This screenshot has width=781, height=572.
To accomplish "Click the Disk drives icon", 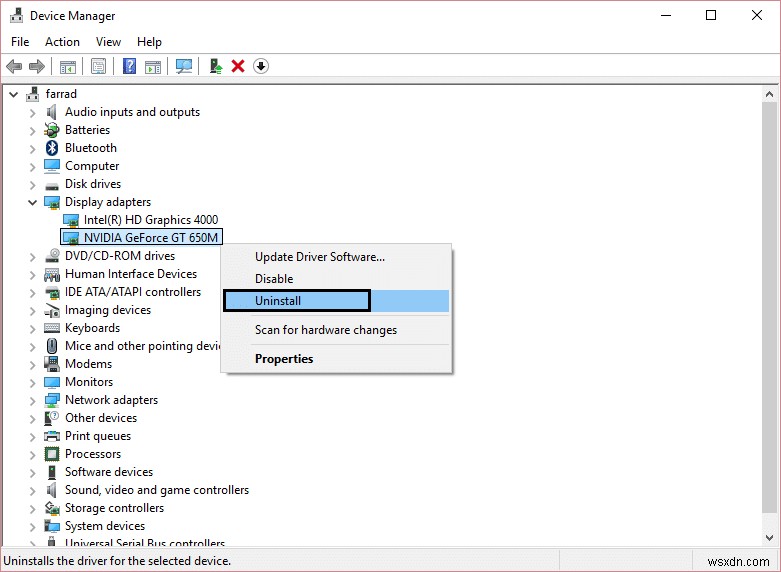I will pyautogui.click(x=52, y=185).
